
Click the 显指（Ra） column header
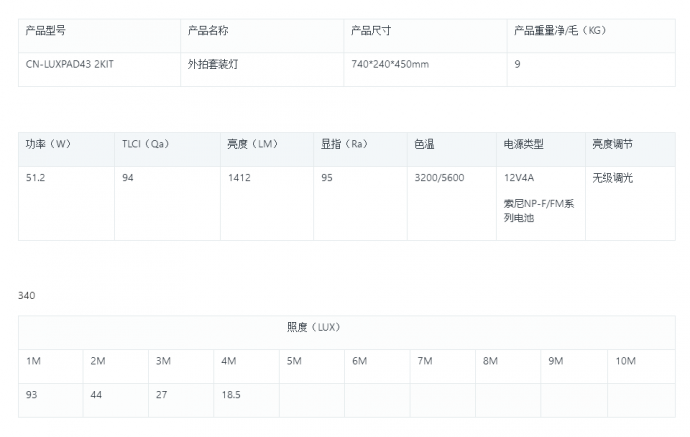345,144
